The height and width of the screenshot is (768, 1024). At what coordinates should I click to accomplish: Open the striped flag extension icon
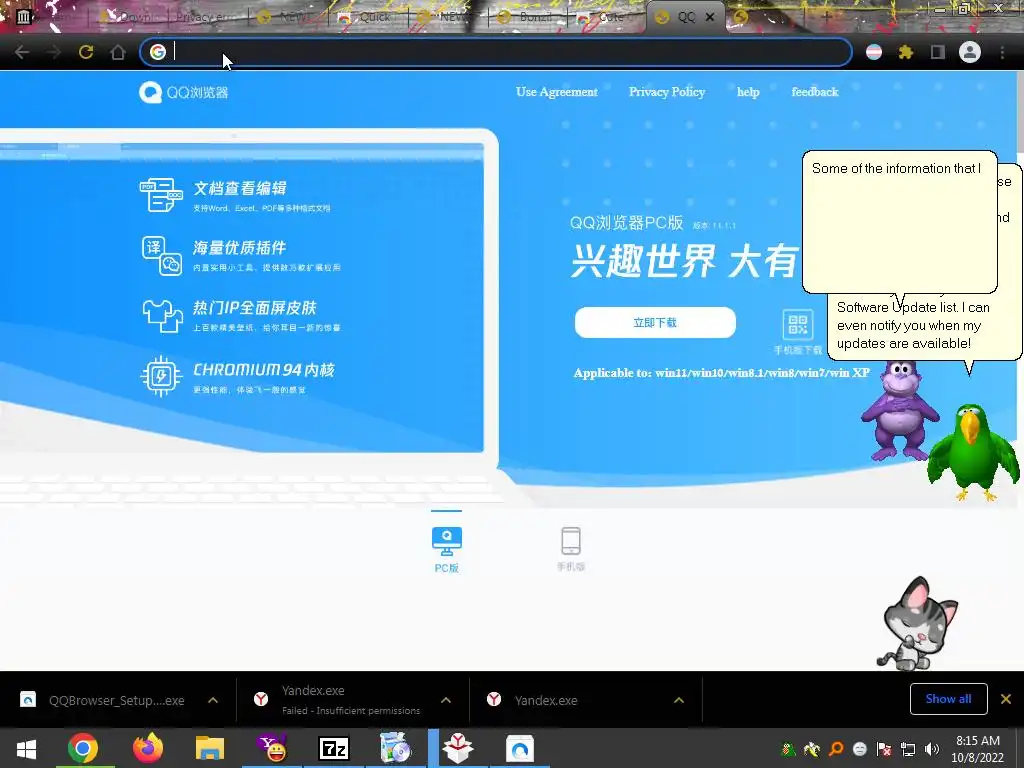[x=874, y=52]
